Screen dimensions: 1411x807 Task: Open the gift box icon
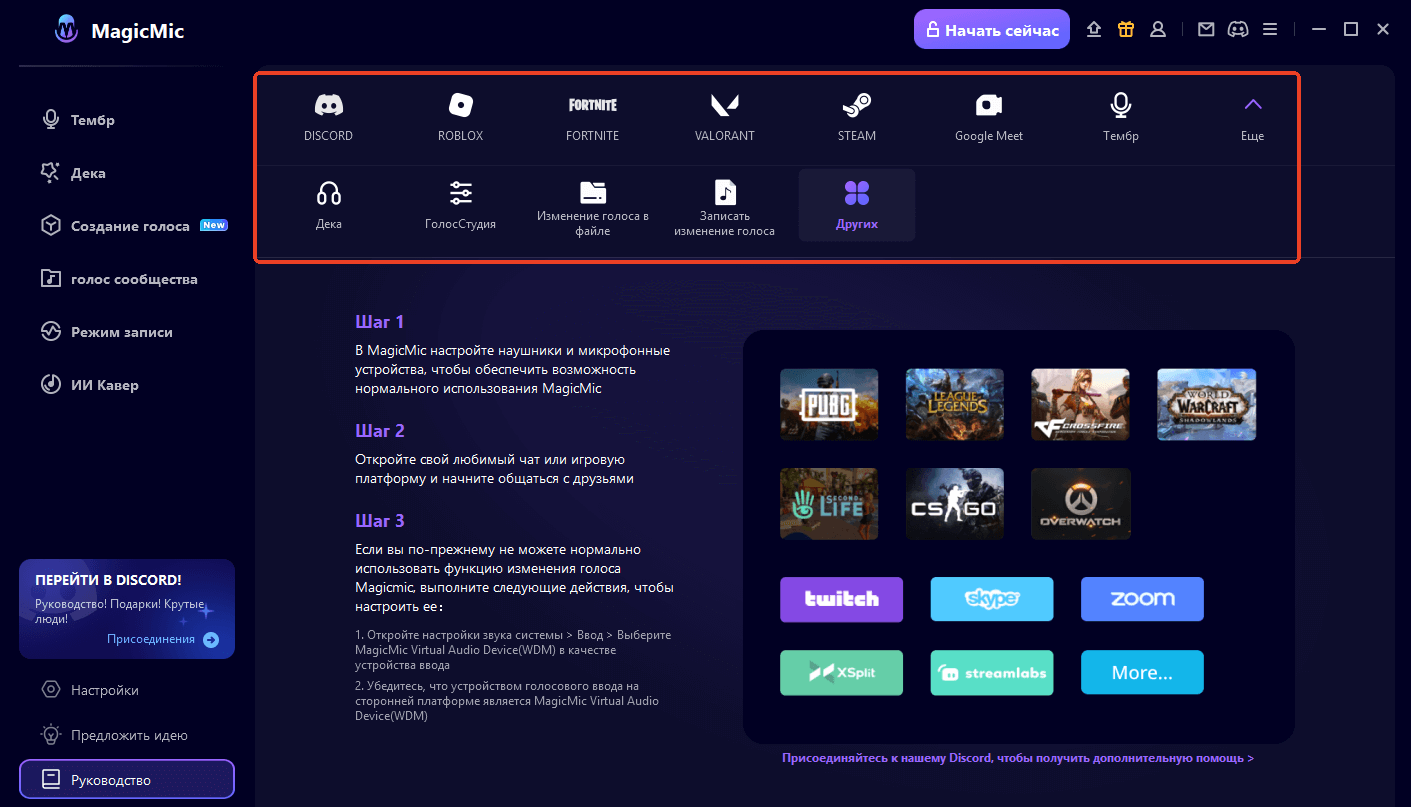click(x=1126, y=30)
